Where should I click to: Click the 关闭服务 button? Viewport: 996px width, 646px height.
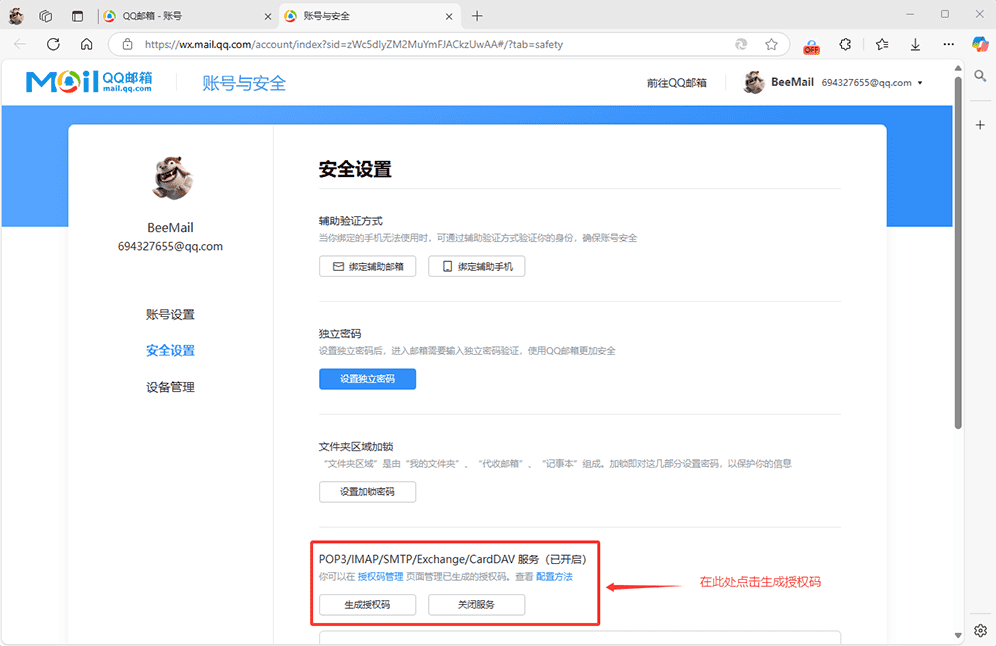pos(476,605)
